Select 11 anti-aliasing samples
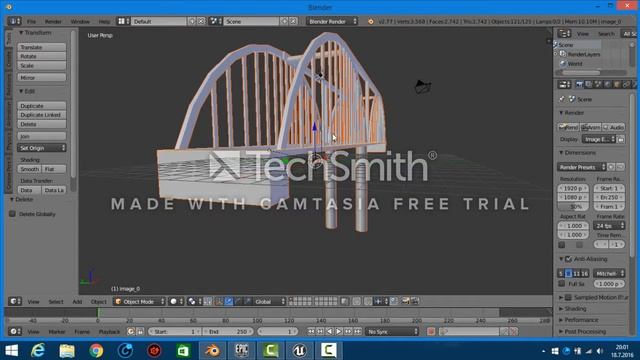Image resolution: width=640 pixels, height=360 pixels. point(576,273)
